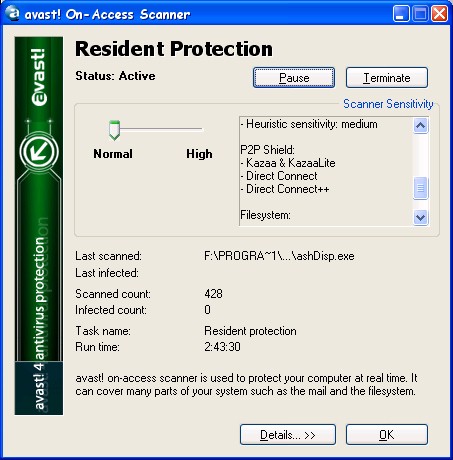The image size is (453, 460).
Task: Select the '- Direct Connect++' entry
Action: tap(285, 189)
